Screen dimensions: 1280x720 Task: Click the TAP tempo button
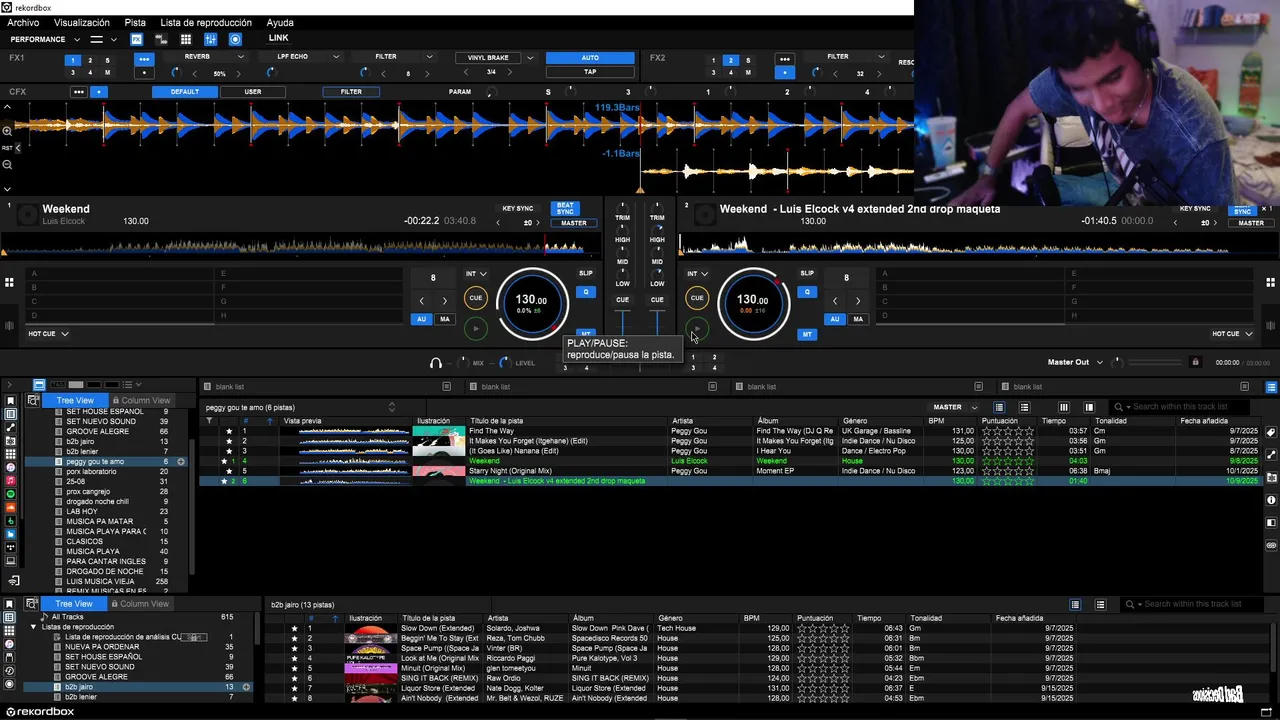pos(590,72)
